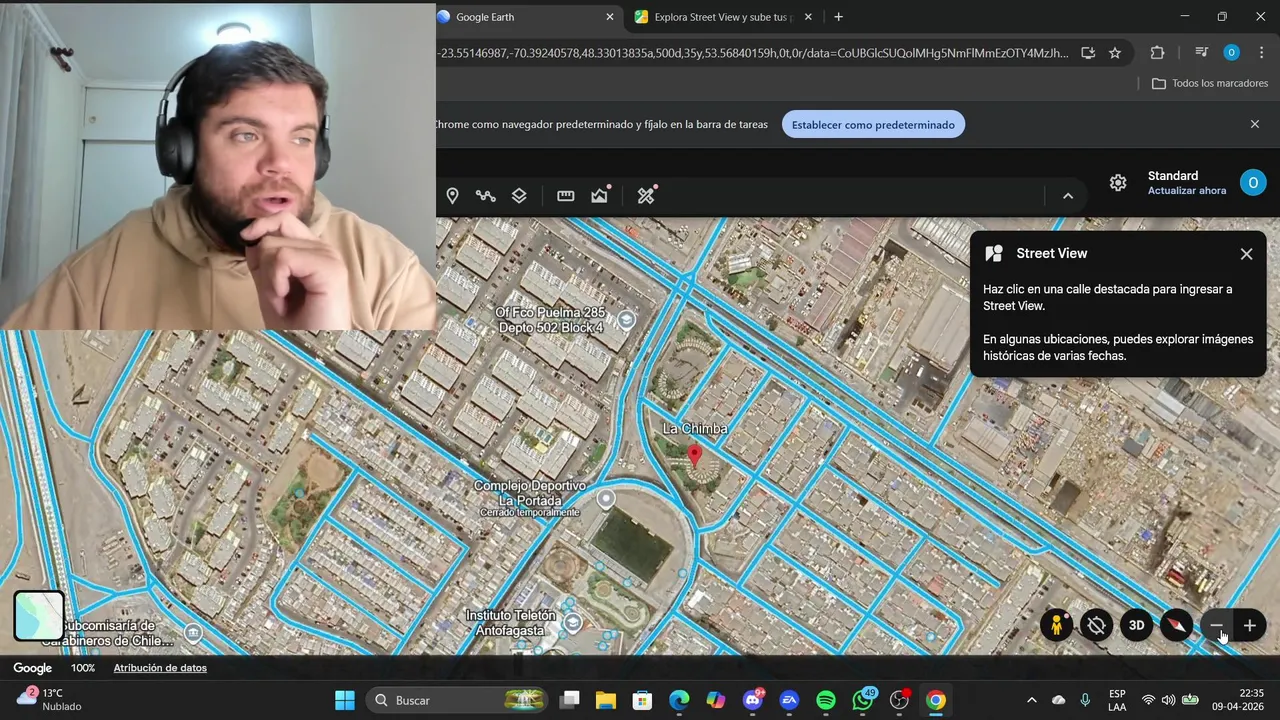The height and width of the screenshot is (720, 1280).
Task: Open the Chrome three-dot menu
Action: (x=1261, y=53)
